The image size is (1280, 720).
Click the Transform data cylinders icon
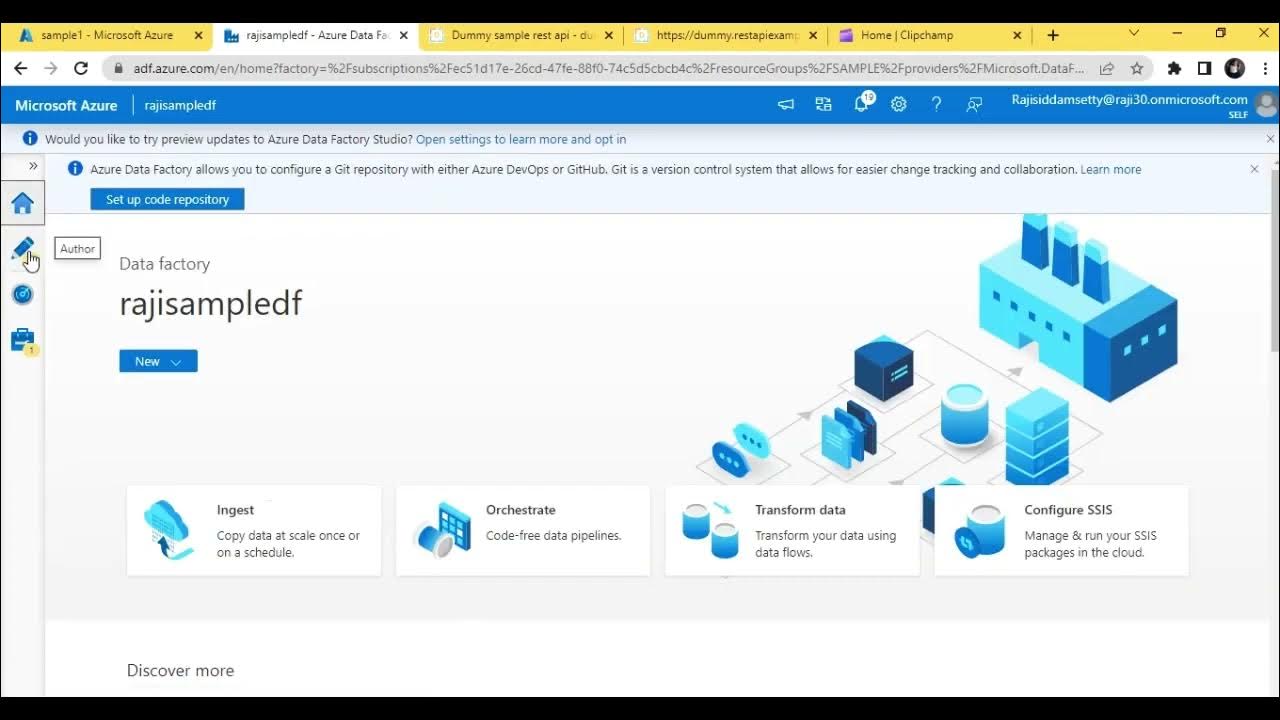point(711,530)
